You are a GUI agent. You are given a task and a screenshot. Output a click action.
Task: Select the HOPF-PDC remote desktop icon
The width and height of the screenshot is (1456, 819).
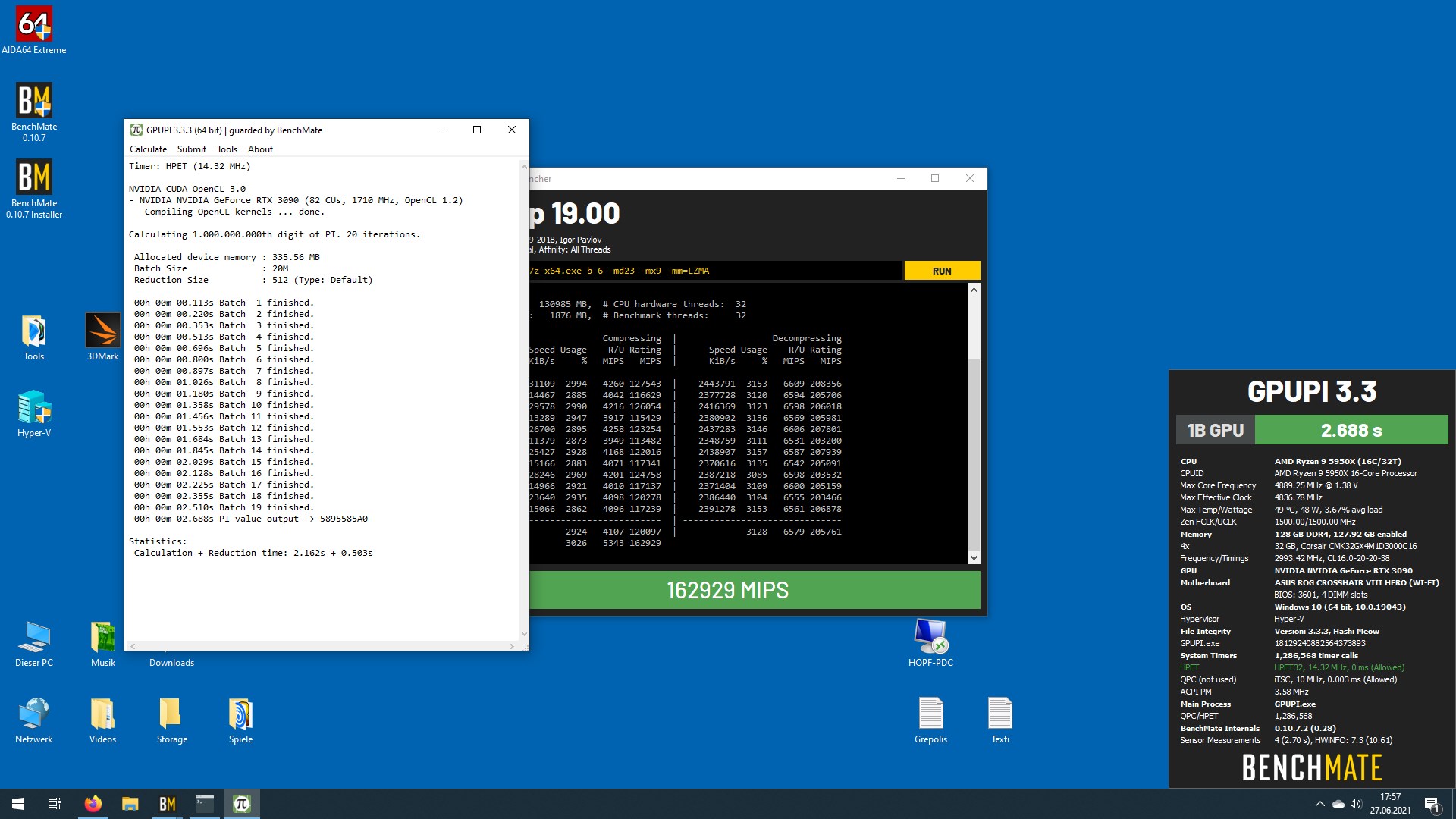tap(930, 643)
